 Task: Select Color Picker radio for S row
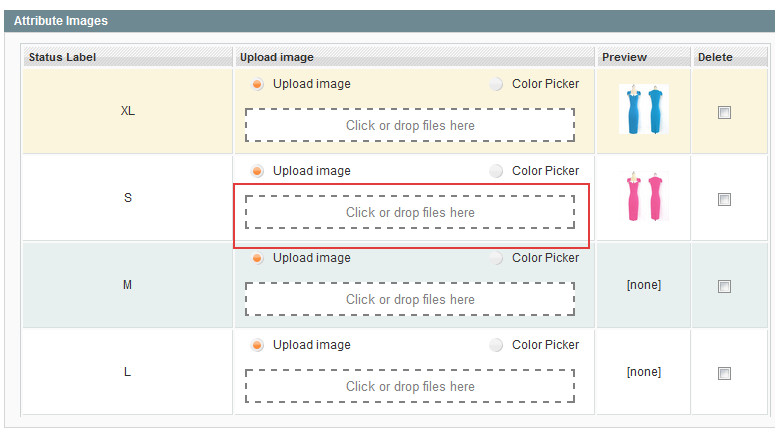click(496, 171)
